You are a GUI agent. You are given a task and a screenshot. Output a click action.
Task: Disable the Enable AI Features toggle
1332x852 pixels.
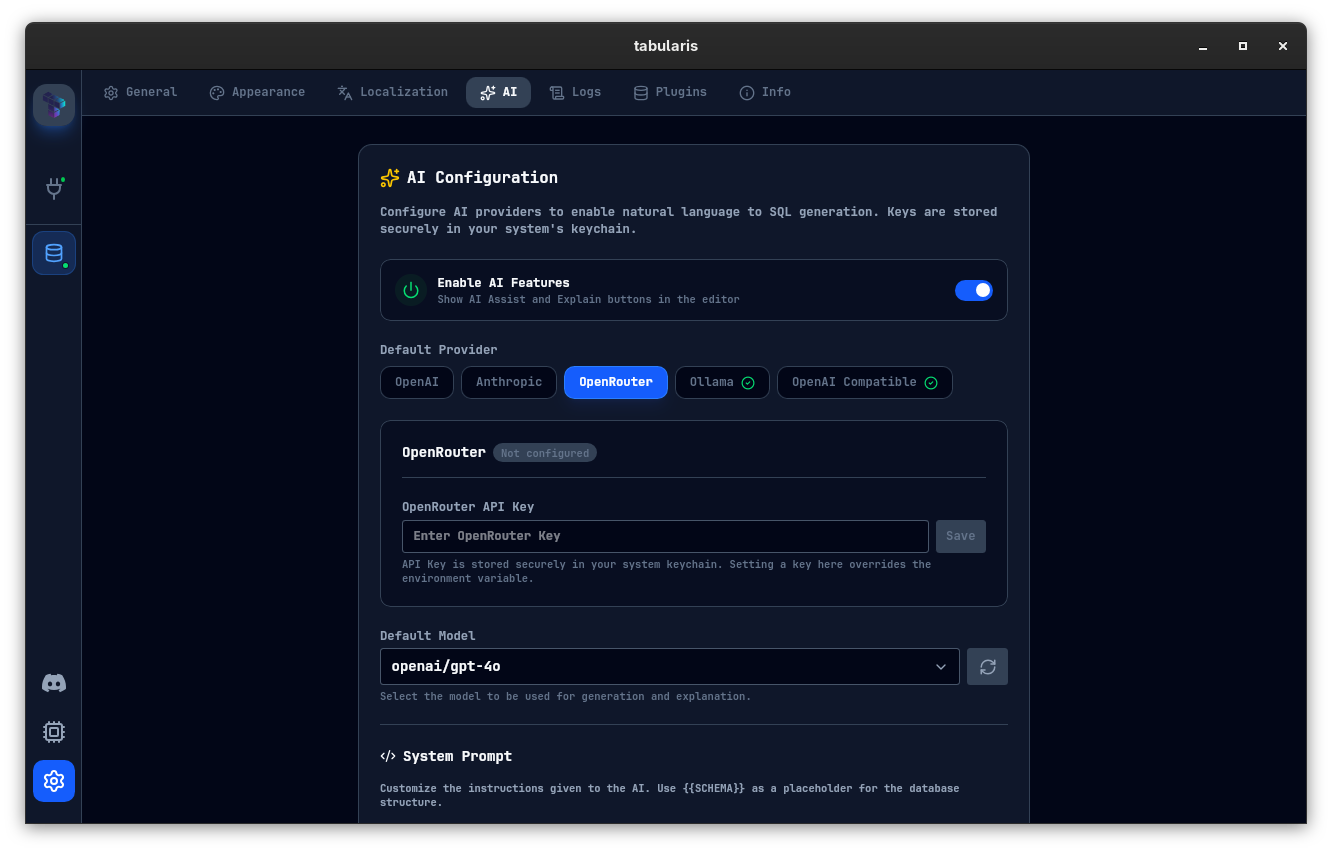tap(974, 290)
